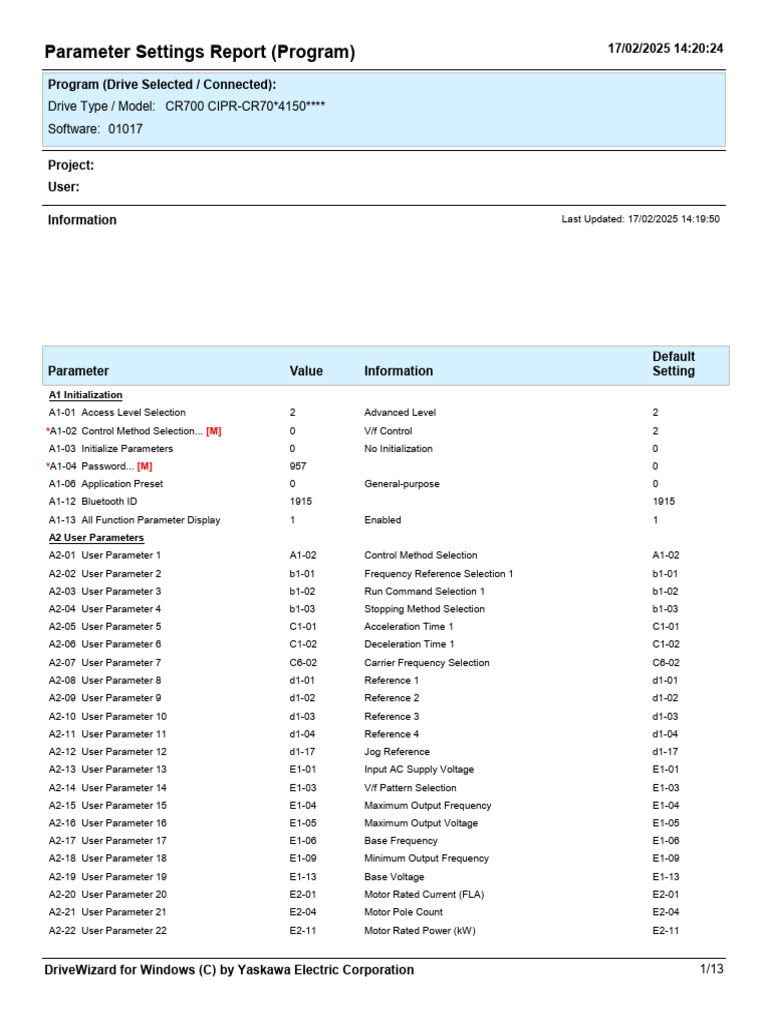Viewport: 768px width, 1024px height.
Task: Select the 'A1-01 Access Level Selection' row
Action: click(385, 413)
